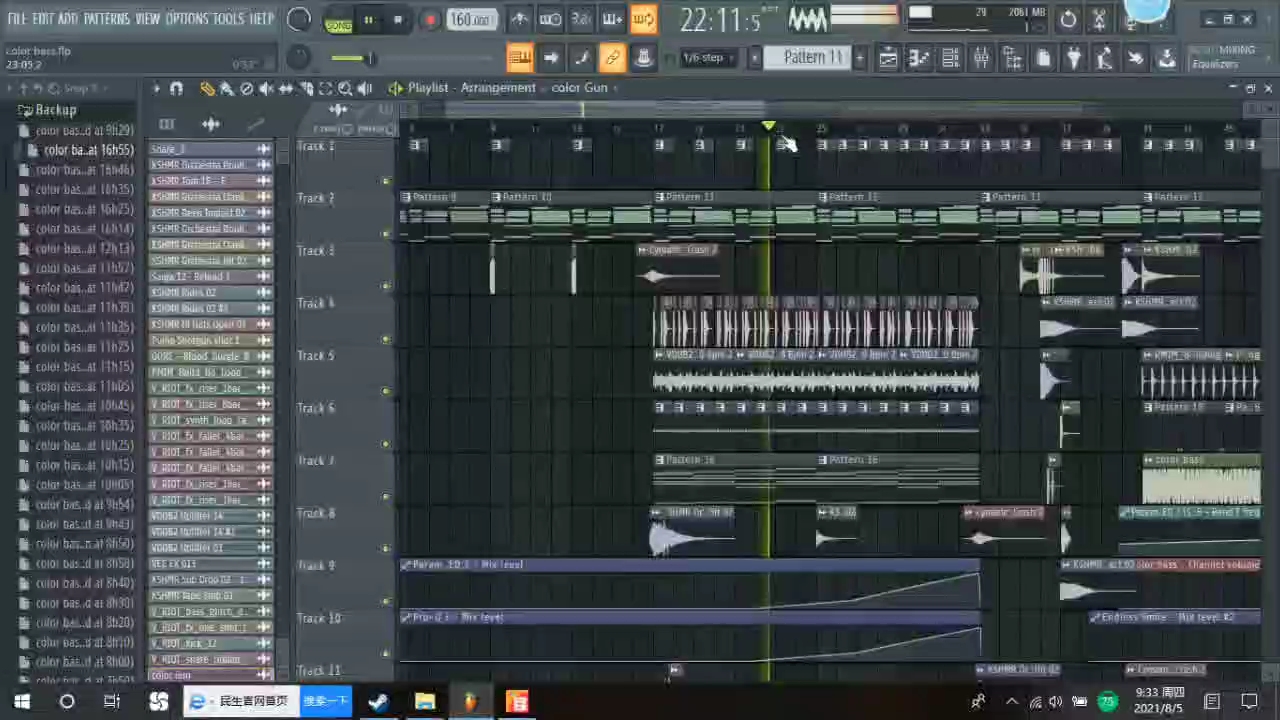
Task: Select 'KSHMR Tape Stop 01' in picker
Action: pos(210,595)
